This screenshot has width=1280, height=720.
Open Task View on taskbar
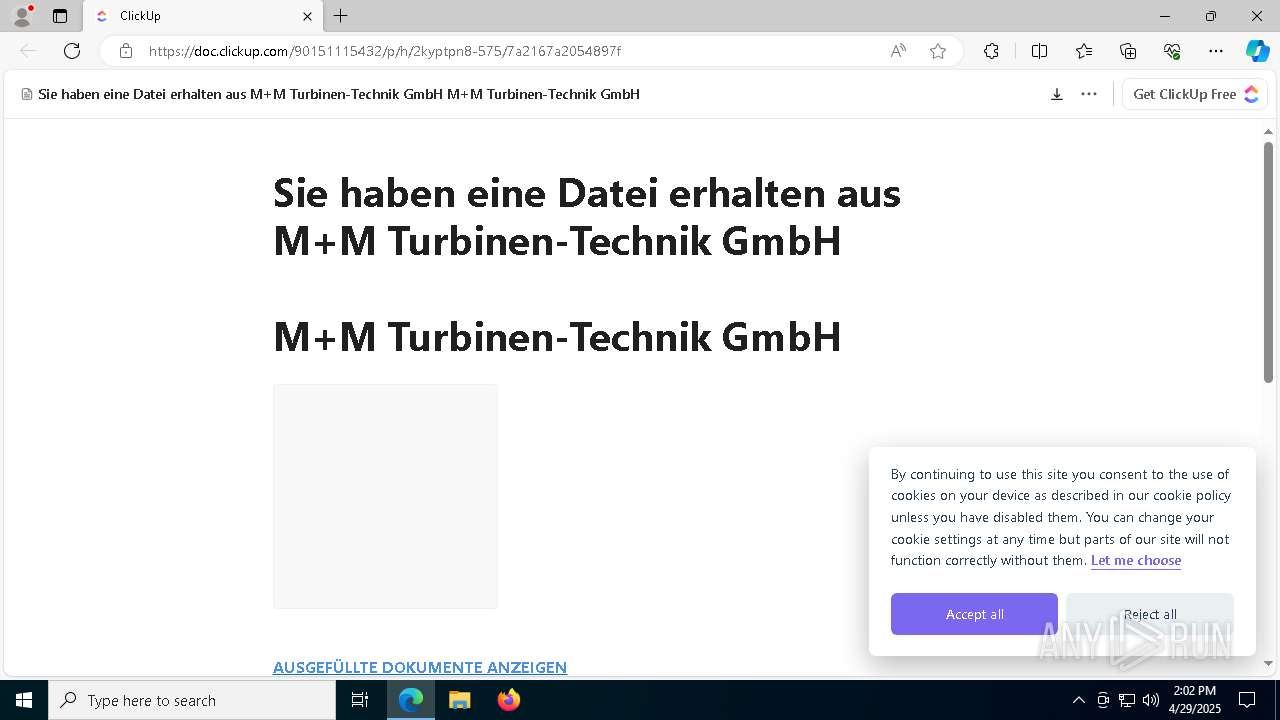pos(360,700)
